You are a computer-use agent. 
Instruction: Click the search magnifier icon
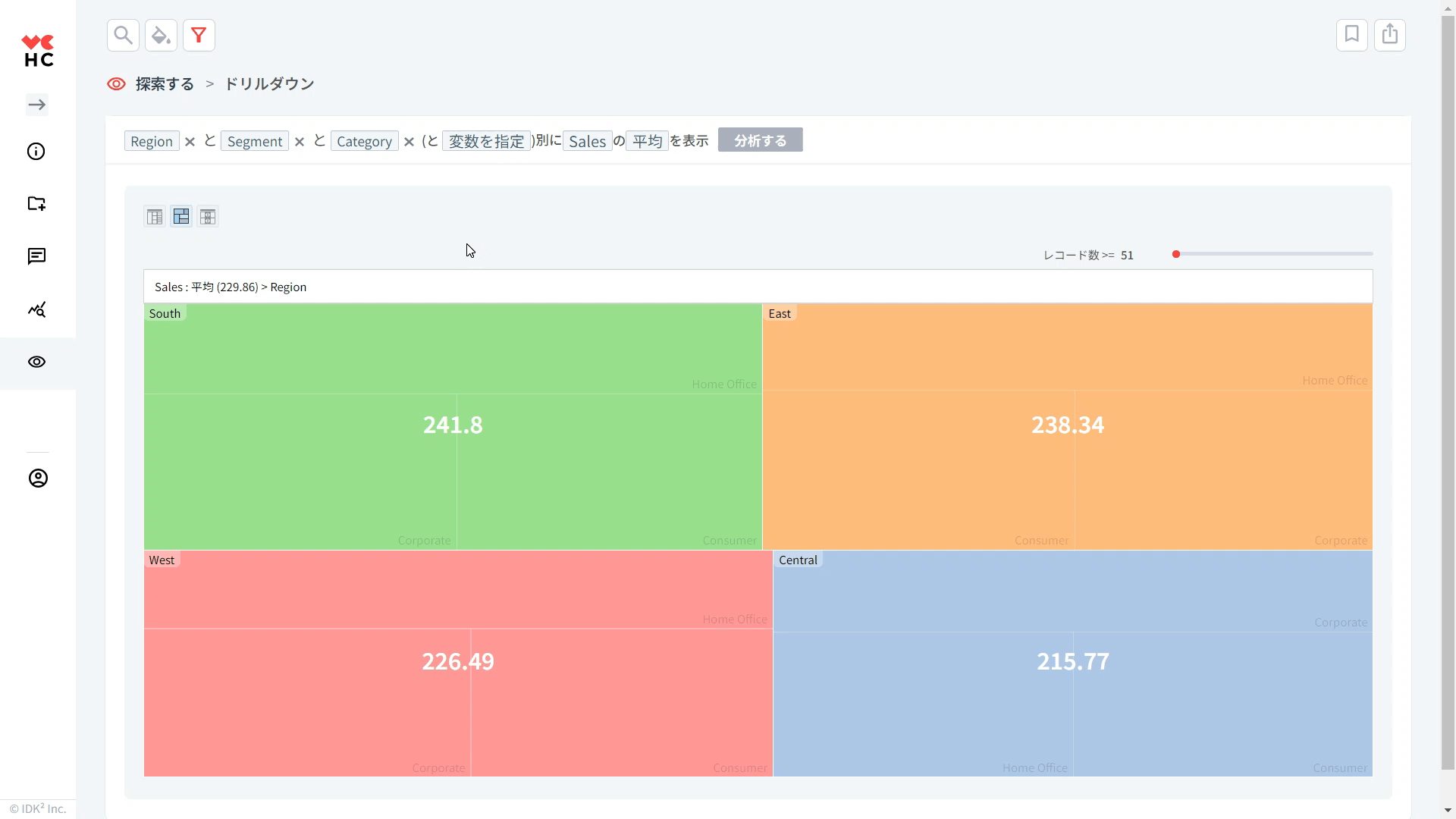click(123, 35)
